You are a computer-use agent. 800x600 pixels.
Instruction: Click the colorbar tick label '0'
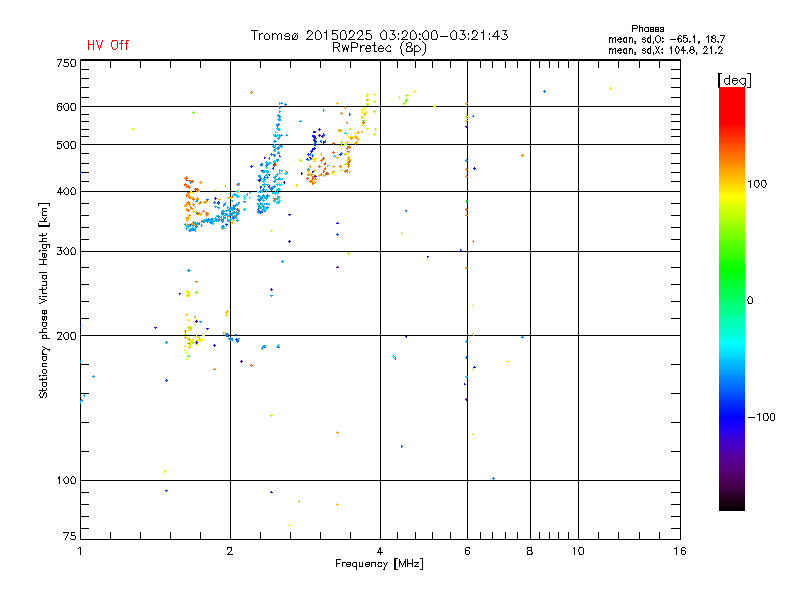pos(750,301)
